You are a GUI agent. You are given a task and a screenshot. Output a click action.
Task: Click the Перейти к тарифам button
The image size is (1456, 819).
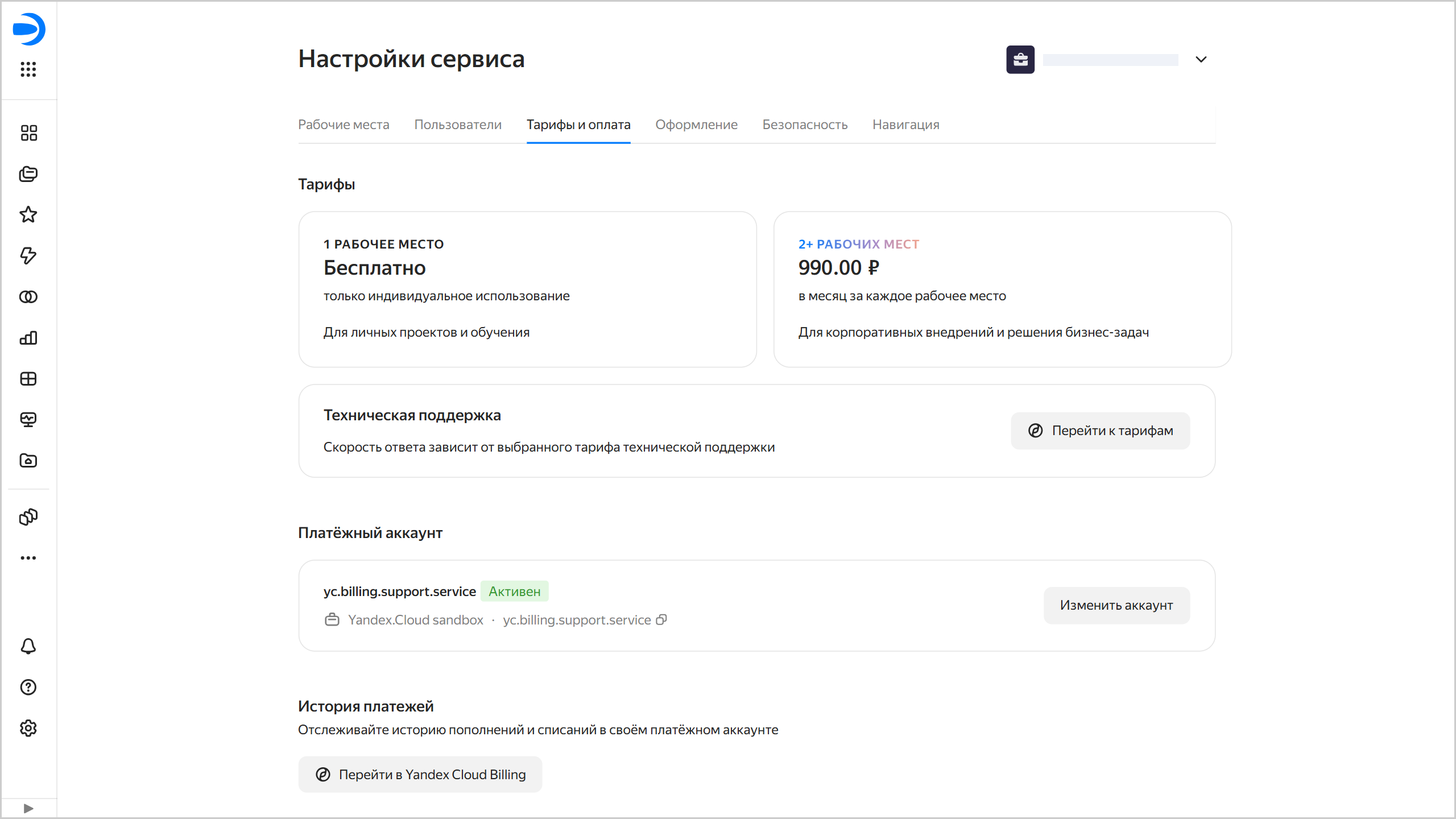pyautogui.click(x=1100, y=431)
